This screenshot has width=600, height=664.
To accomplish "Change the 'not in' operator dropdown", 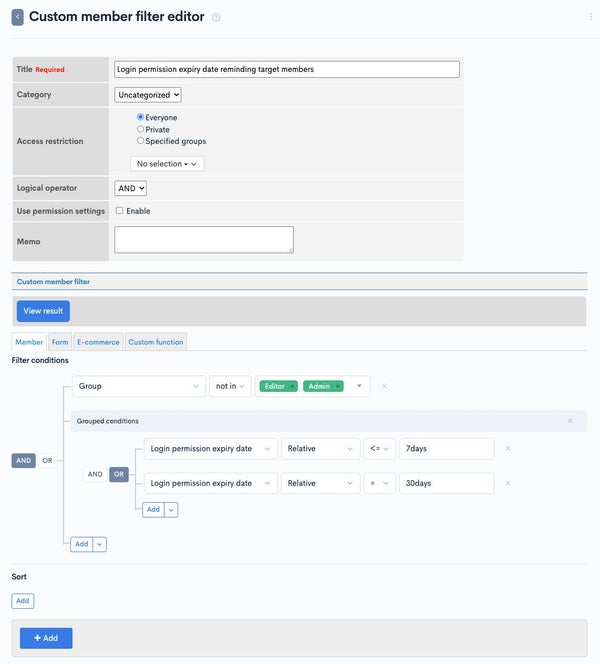I will (230, 386).
